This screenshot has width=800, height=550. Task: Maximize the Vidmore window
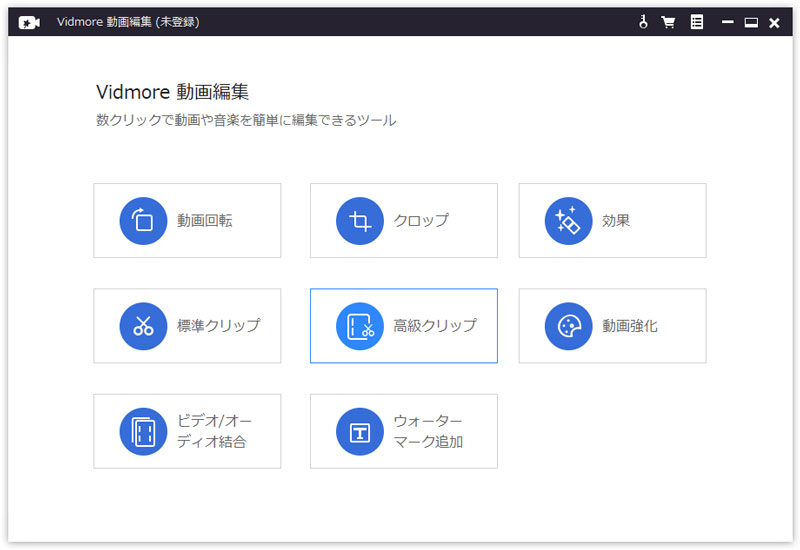tap(751, 22)
